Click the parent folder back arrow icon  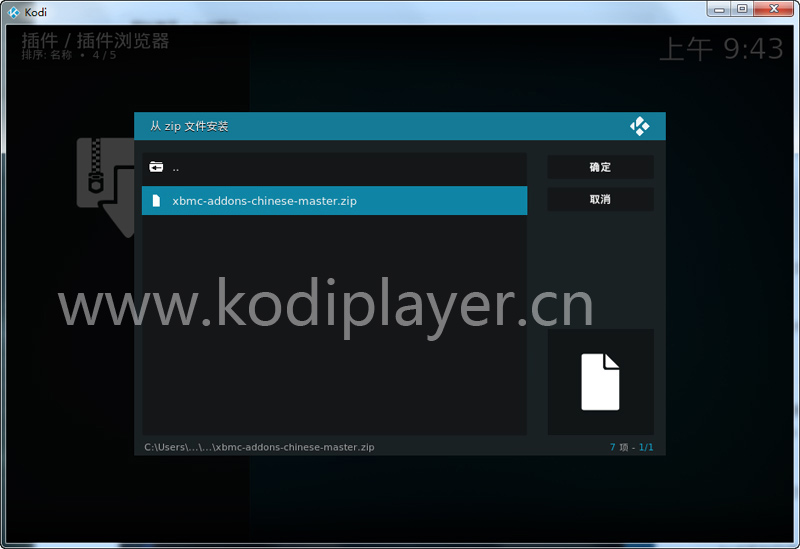(156, 167)
